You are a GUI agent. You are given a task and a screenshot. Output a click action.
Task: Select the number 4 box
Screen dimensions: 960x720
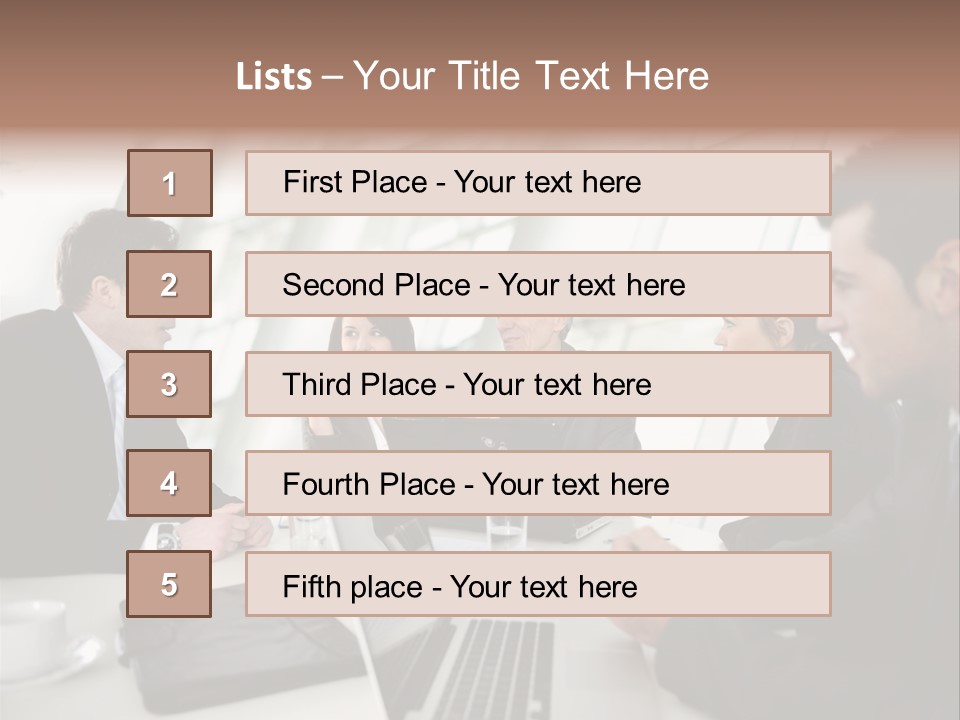[169, 484]
